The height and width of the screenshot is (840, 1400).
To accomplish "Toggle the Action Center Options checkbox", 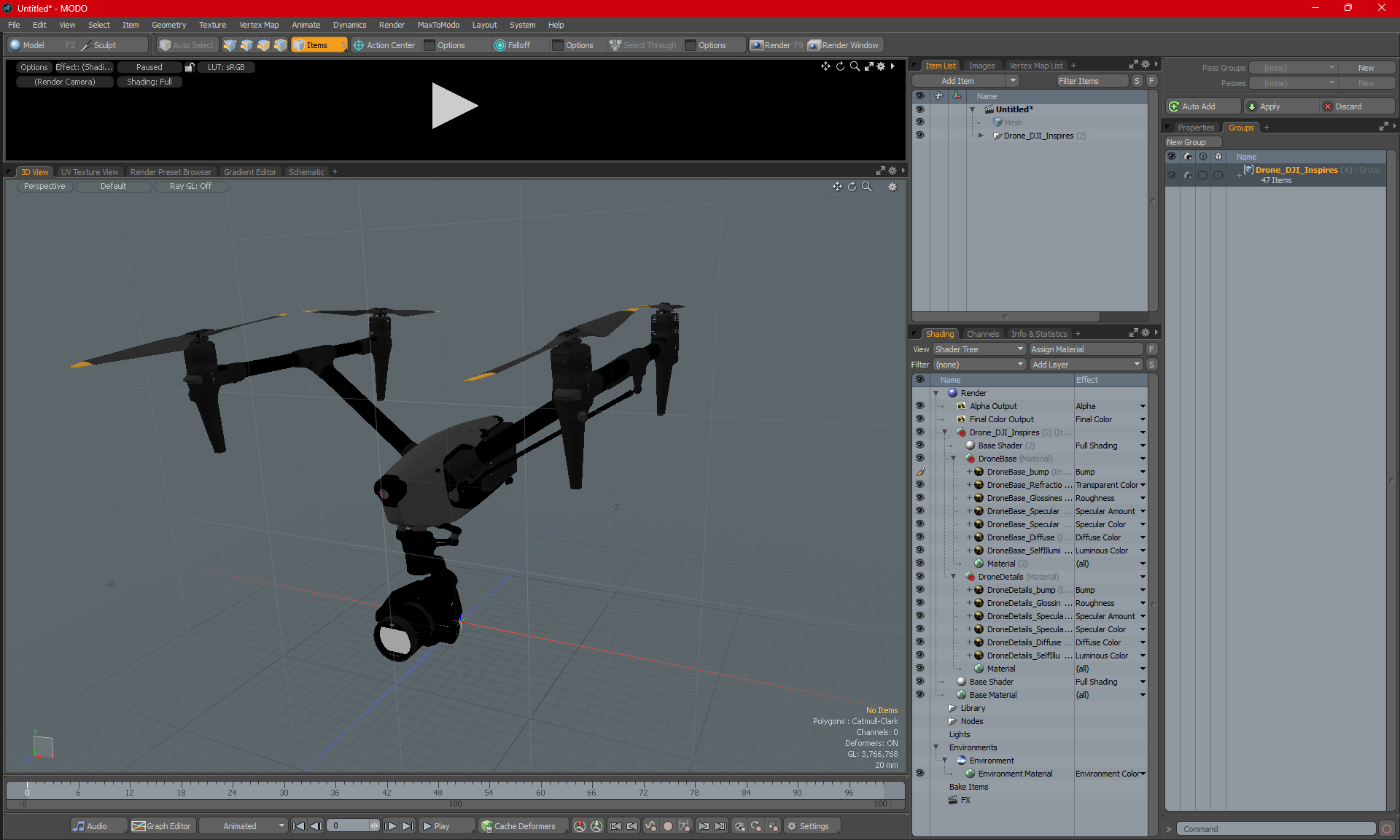I will 429,45.
